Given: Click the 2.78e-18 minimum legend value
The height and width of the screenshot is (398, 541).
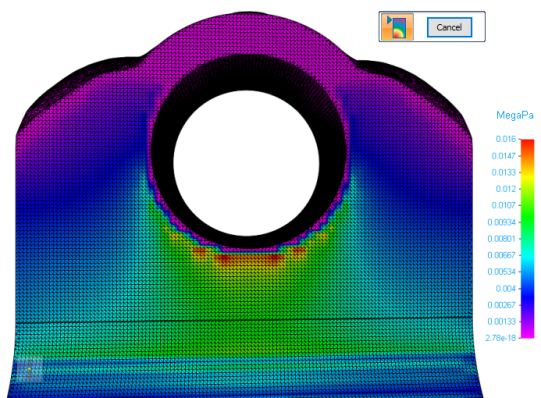Looking at the screenshot, I should 500,338.
